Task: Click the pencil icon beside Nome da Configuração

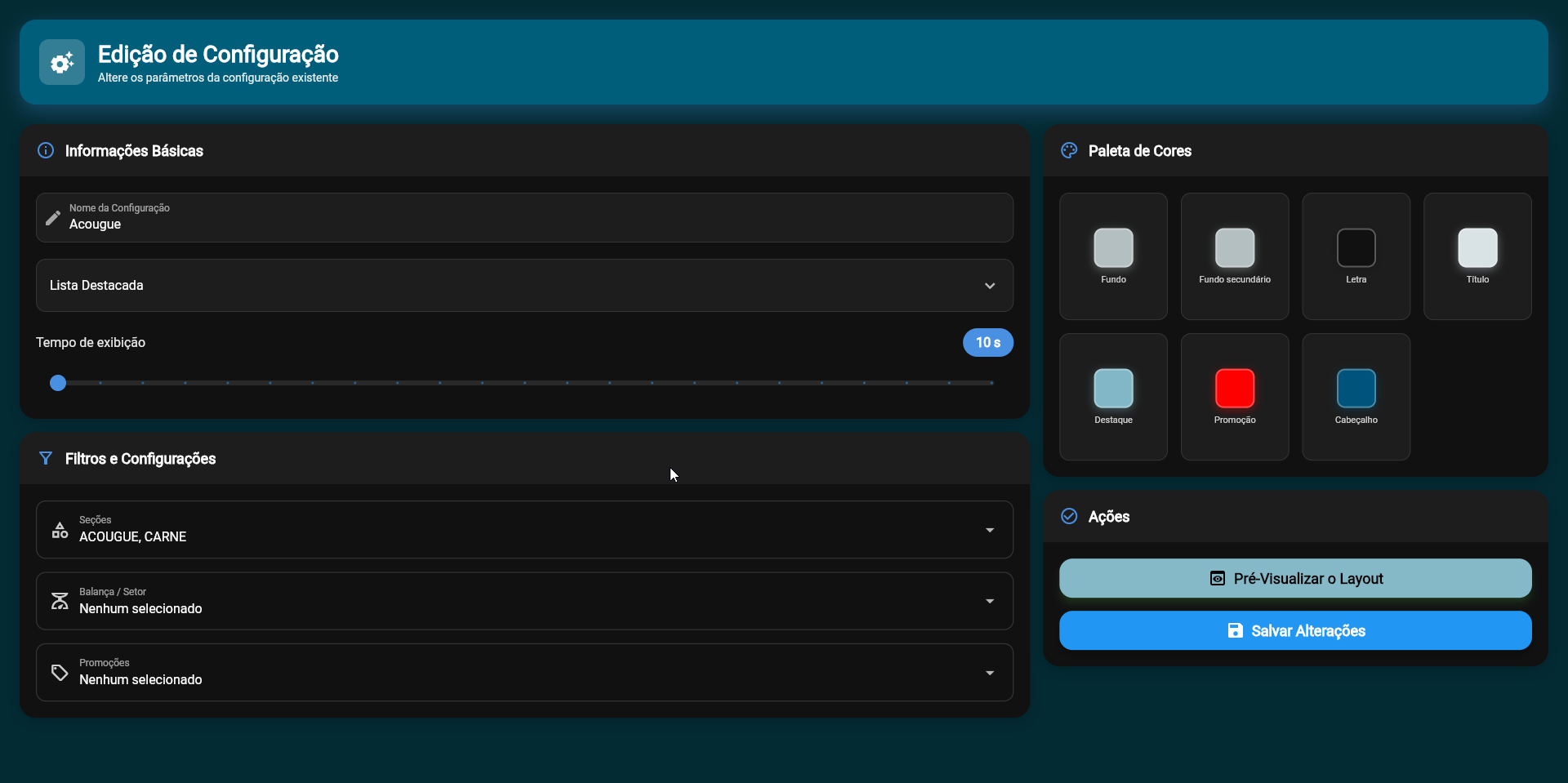Action: [53, 218]
